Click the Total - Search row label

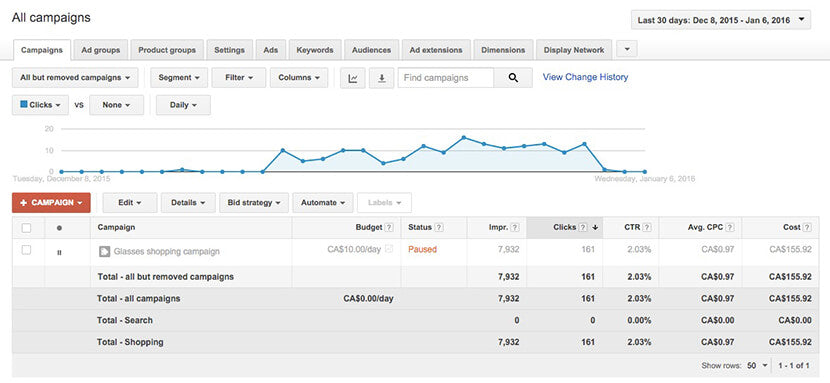click(125, 321)
